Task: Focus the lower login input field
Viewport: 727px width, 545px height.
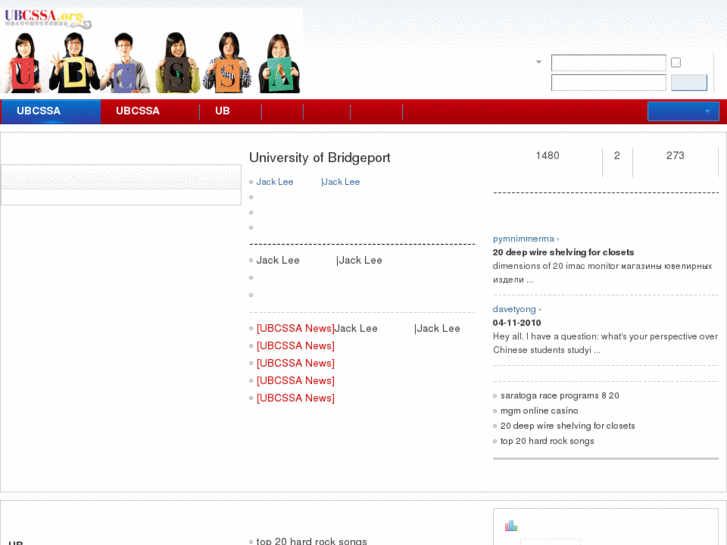Action: pos(608,83)
